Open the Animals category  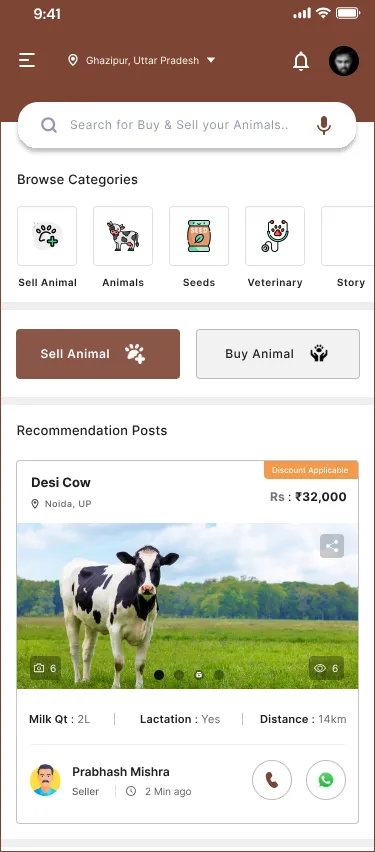pyautogui.click(x=123, y=236)
